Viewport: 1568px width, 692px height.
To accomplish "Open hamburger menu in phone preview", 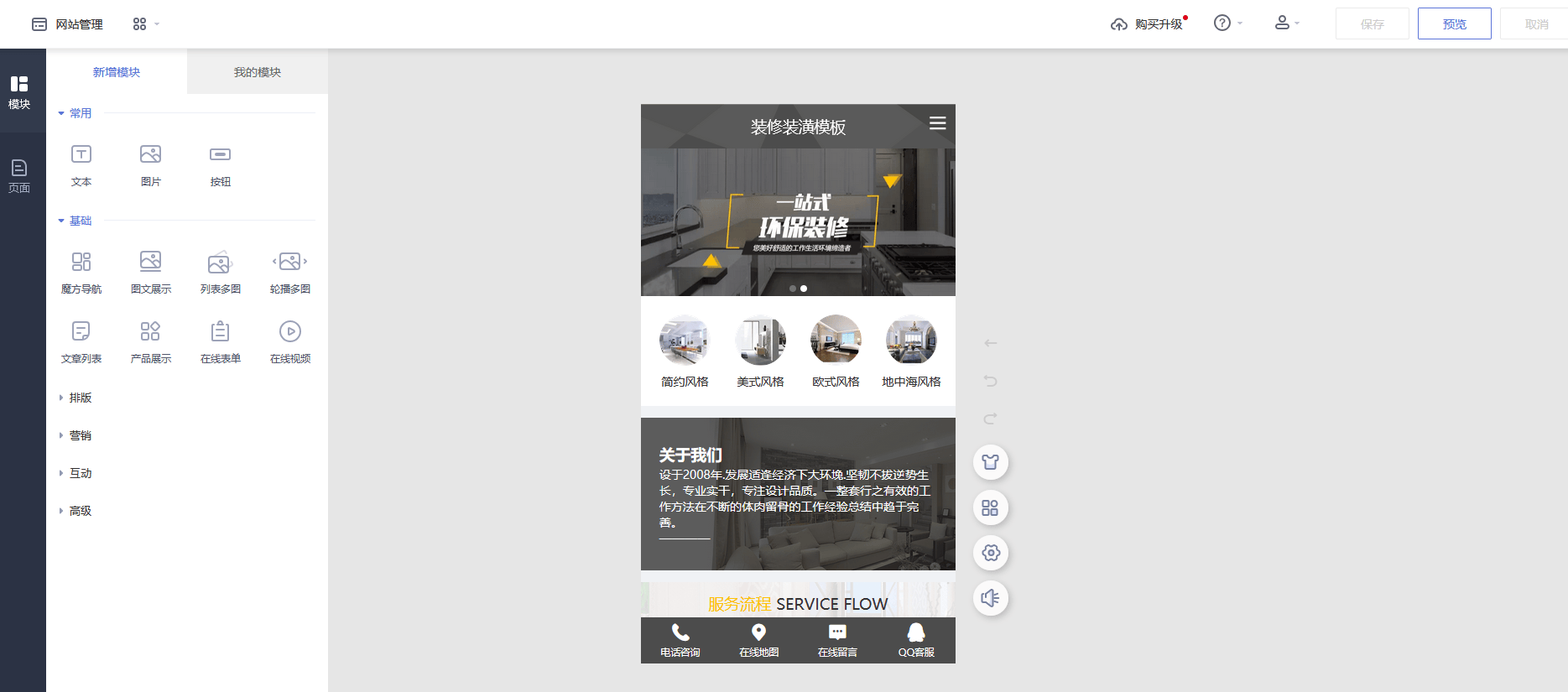I will 937,123.
